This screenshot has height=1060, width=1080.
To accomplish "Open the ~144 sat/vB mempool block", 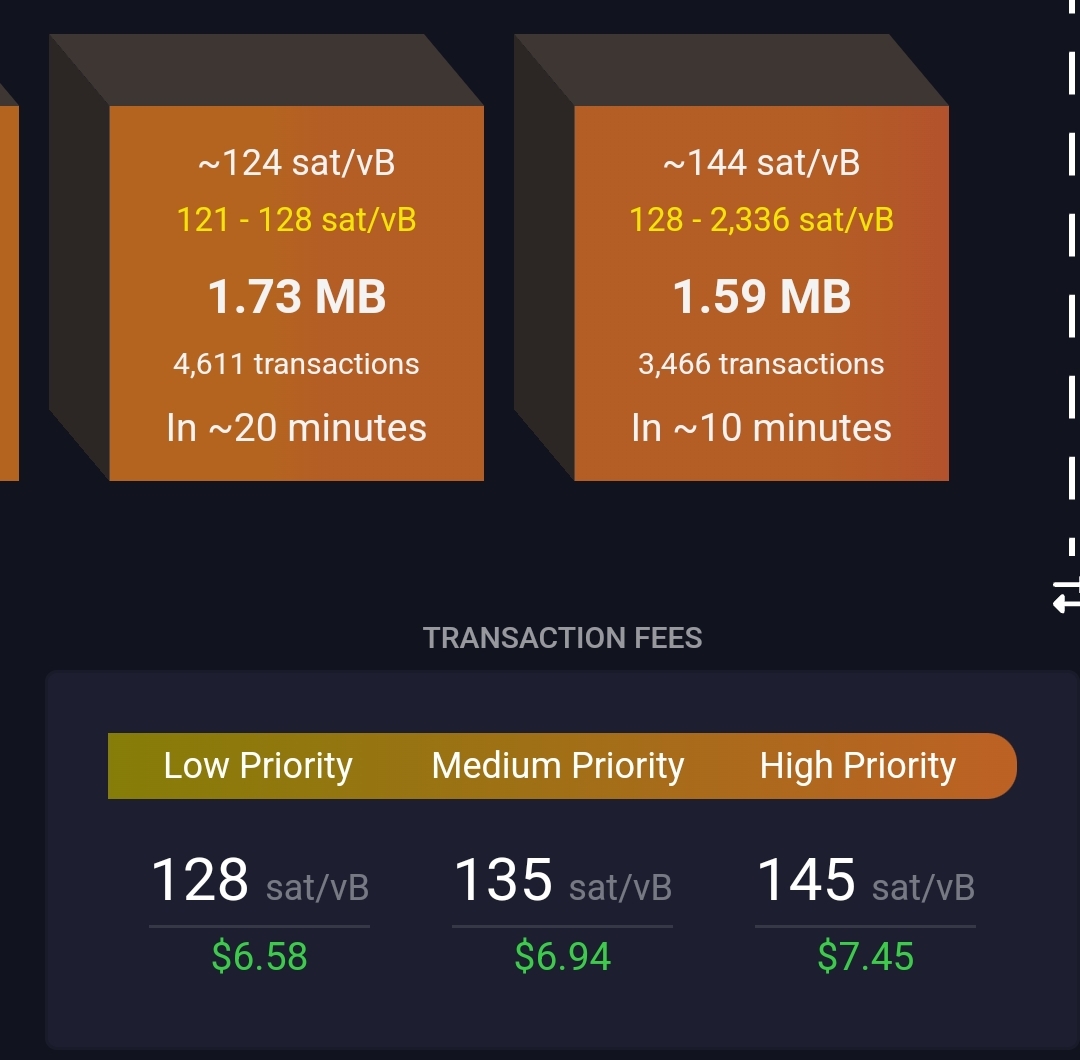I will [x=761, y=293].
